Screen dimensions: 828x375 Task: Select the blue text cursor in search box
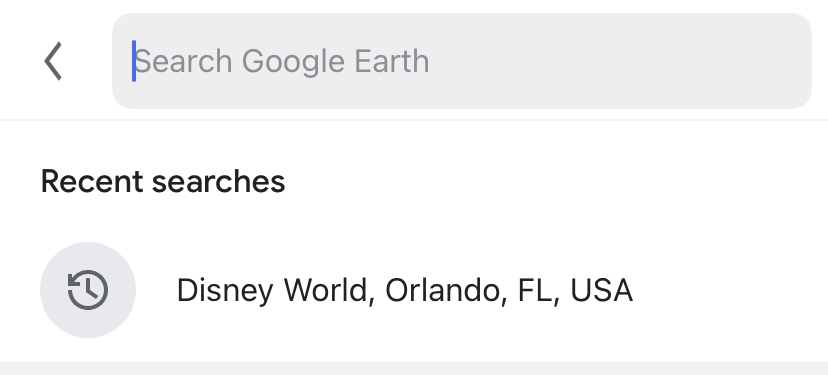(x=134, y=61)
